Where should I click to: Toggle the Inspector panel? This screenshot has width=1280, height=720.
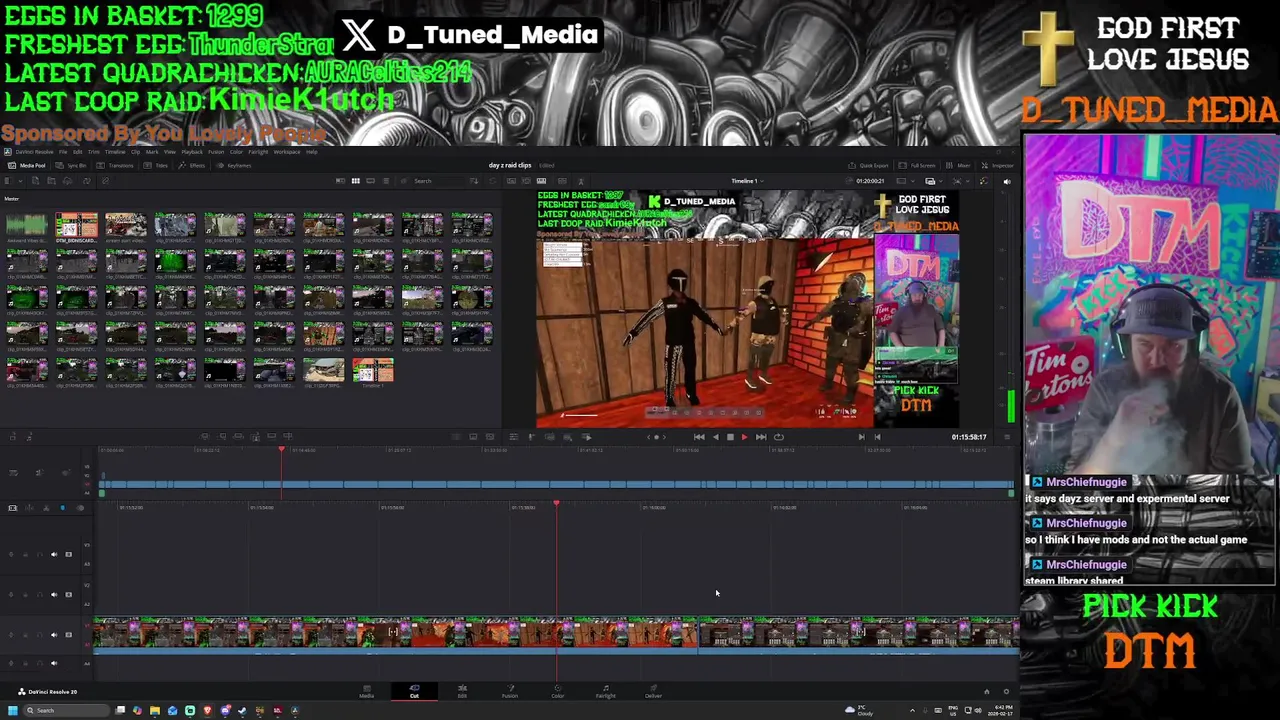tap(999, 165)
